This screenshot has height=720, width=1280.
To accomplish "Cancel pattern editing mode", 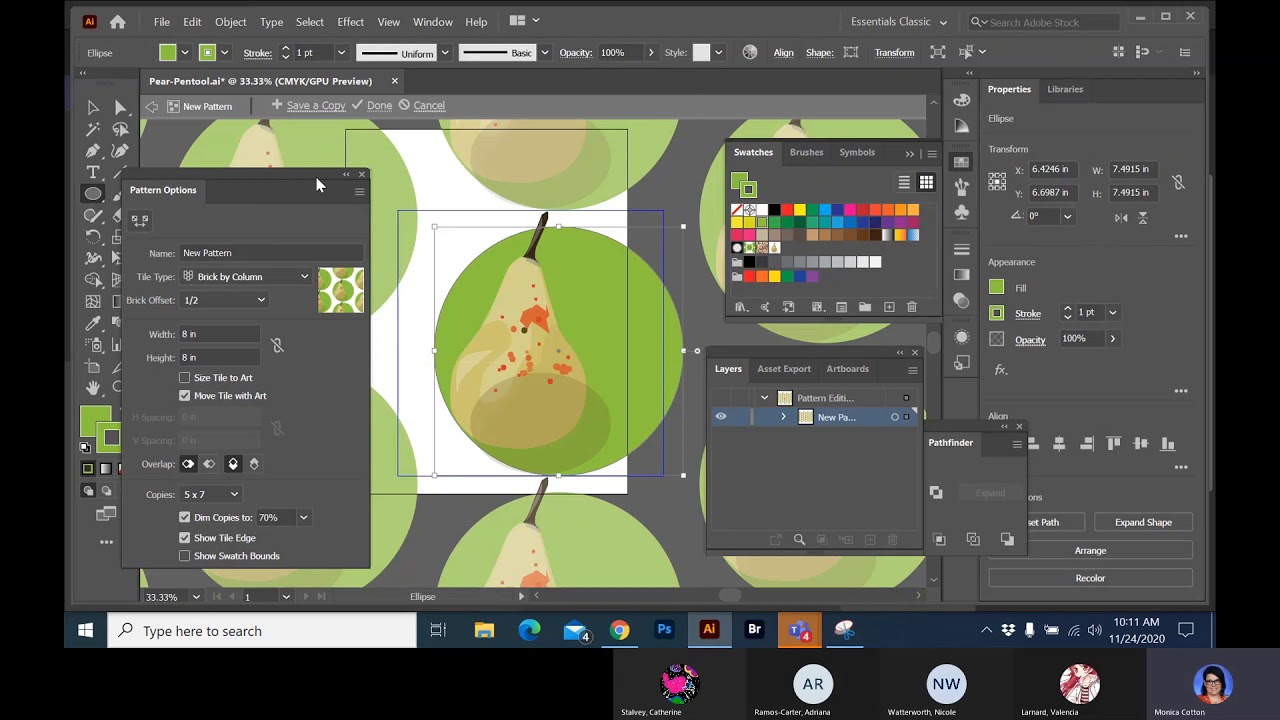I will [x=422, y=105].
